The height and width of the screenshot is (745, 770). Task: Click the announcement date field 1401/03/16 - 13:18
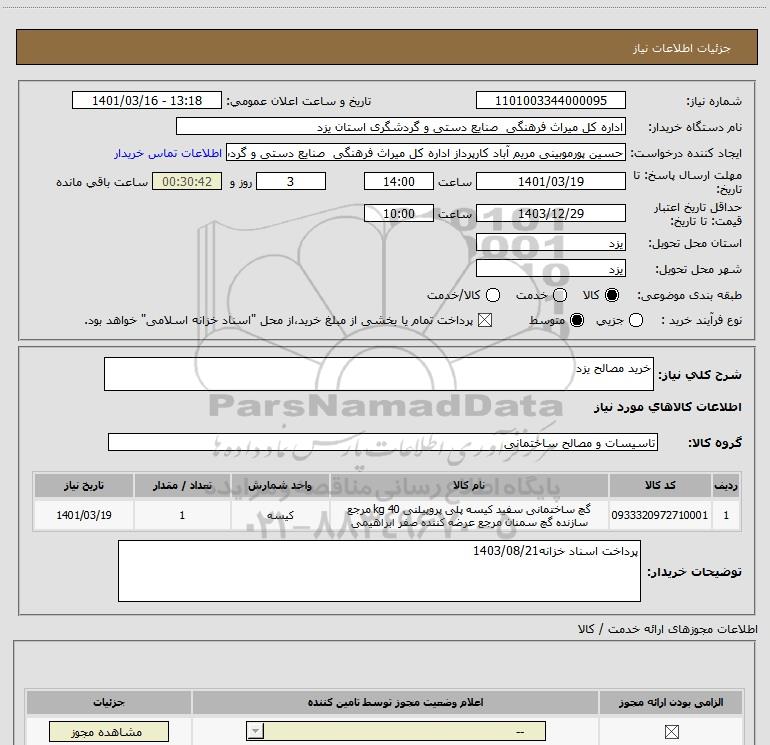(147, 101)
